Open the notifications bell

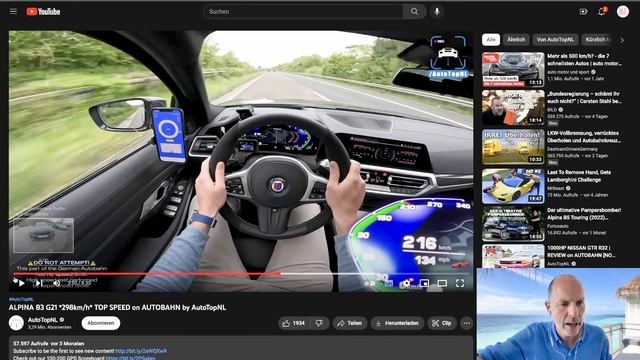click(x=602, y=11)
